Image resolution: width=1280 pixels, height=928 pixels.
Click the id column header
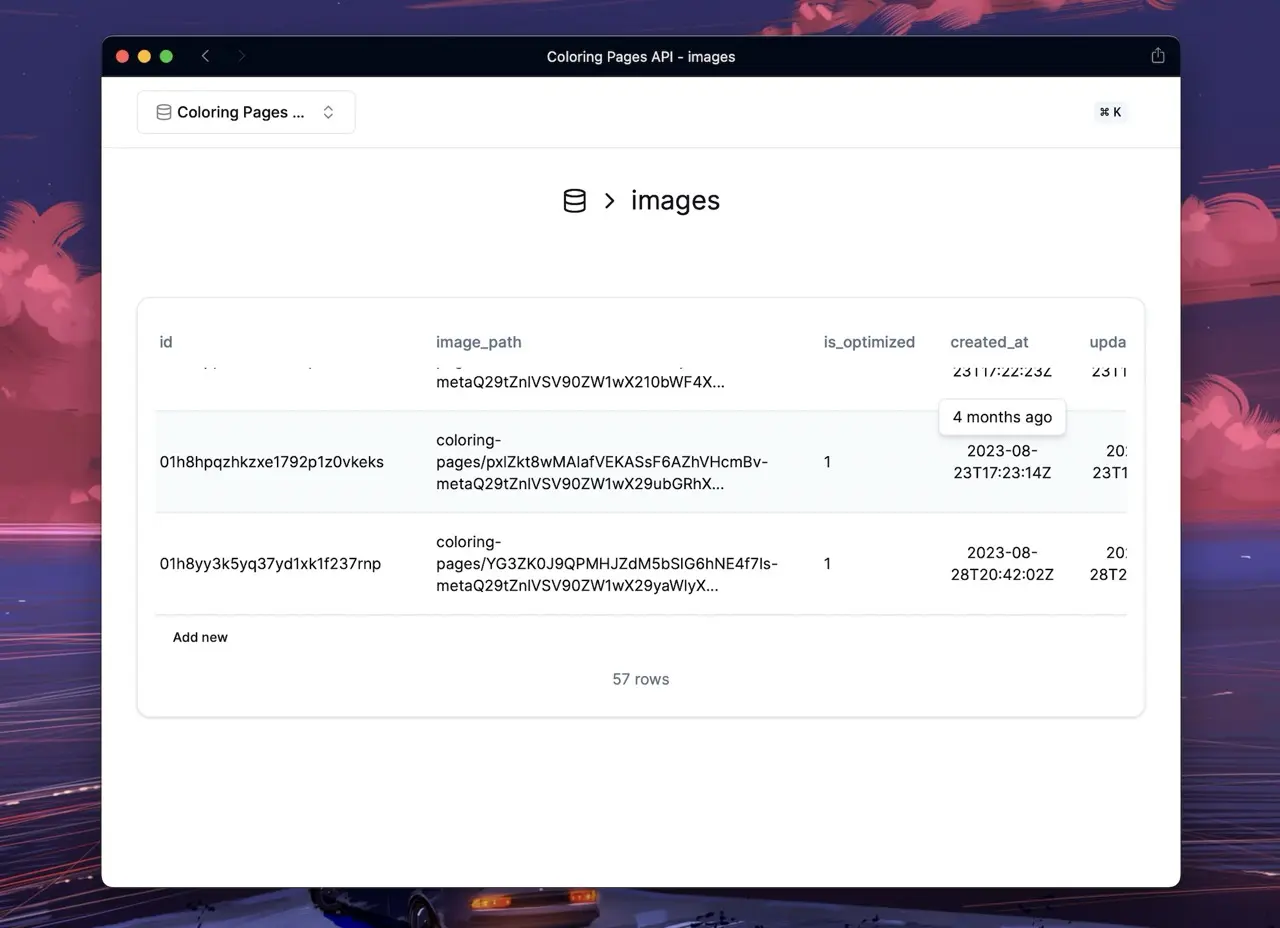point(166,342)
